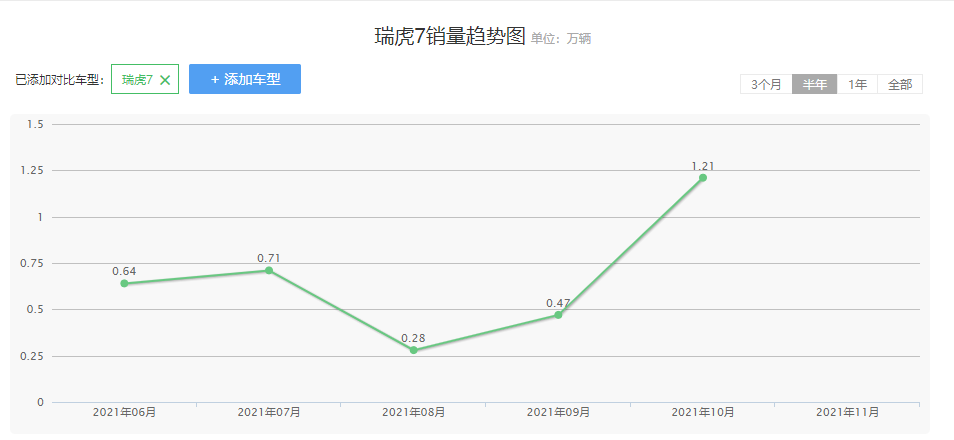This screenshot has width=954, height=440.
Task: Click the chart title 瑞虎7销量趋势图
Action: [x=450, y=37]
